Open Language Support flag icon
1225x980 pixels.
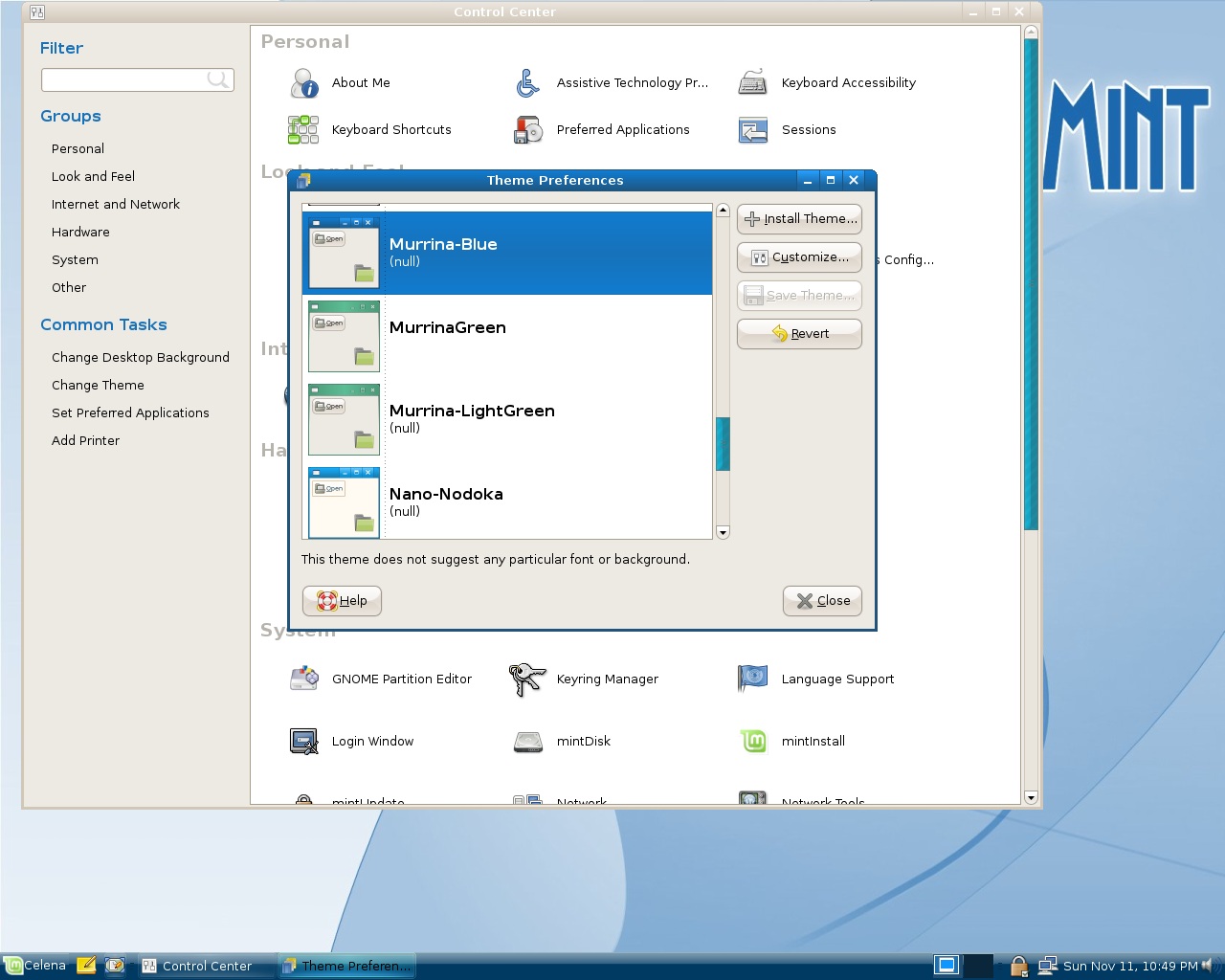point(753,679)
